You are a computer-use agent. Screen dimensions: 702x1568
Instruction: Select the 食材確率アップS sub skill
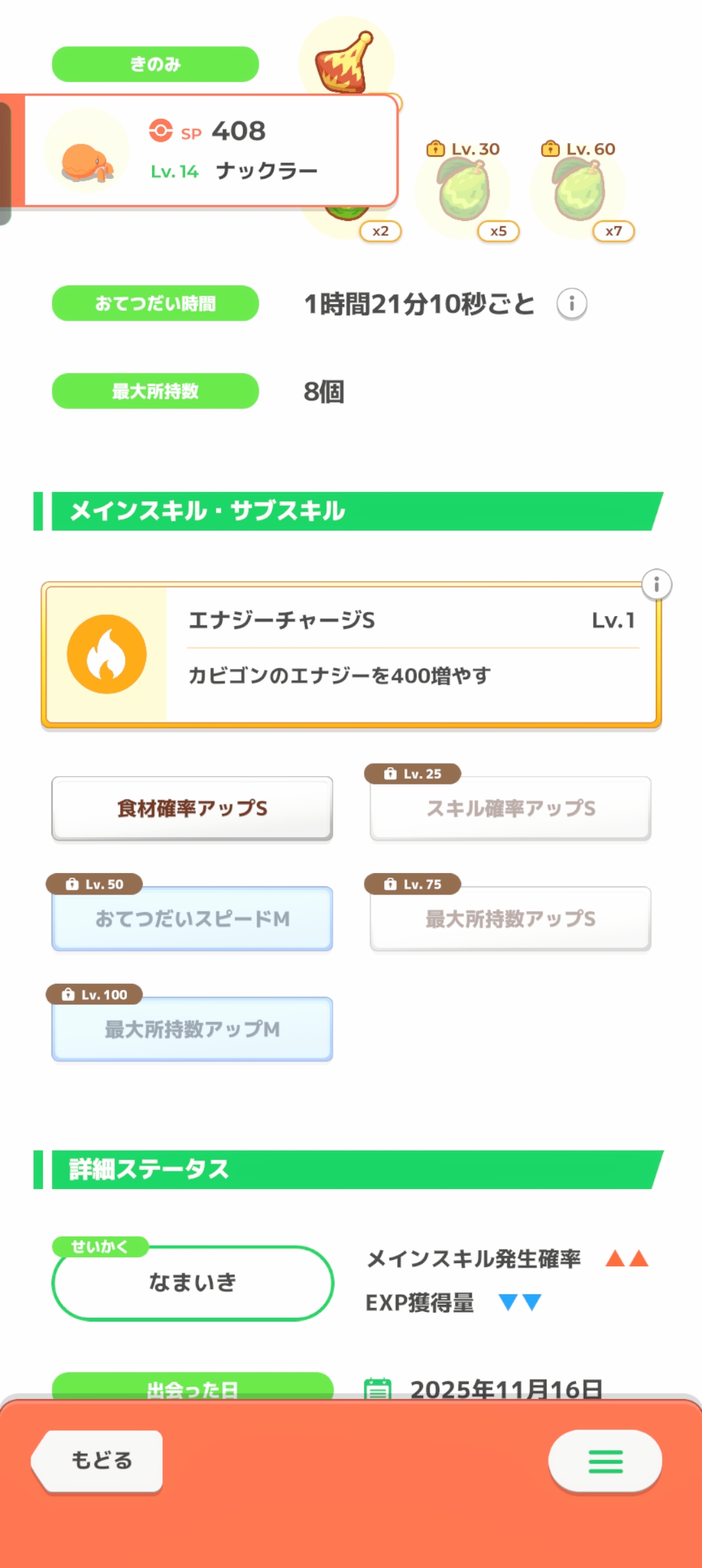(192, 808)
